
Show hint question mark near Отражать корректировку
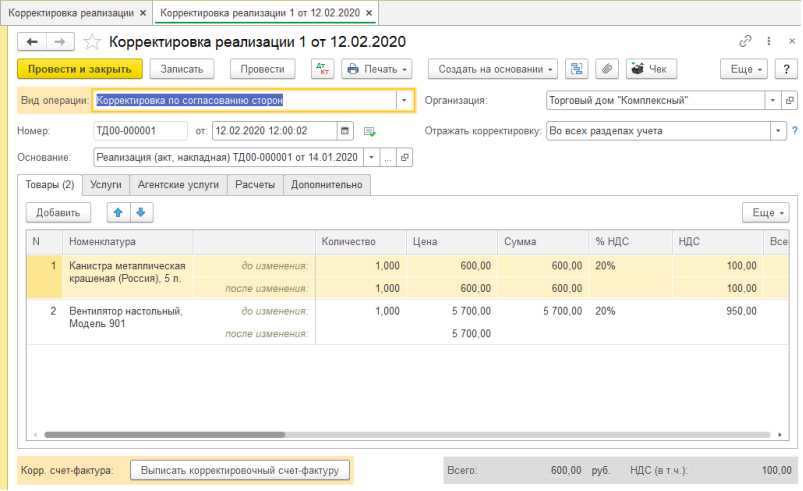[x=795, y=131]
